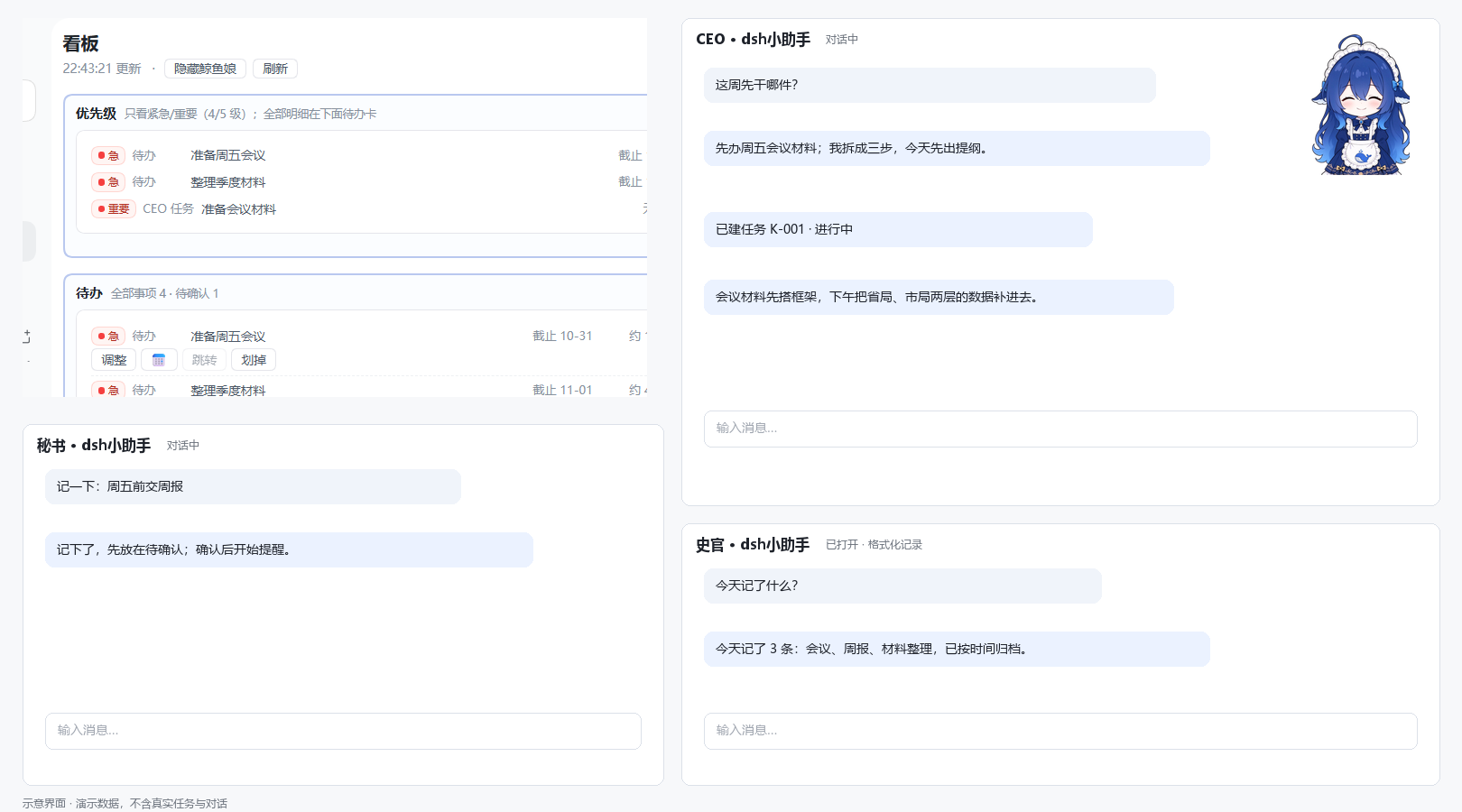Click the 史官 • dsh小助手 panel title

pyautogui.click(x=753, y=544)
